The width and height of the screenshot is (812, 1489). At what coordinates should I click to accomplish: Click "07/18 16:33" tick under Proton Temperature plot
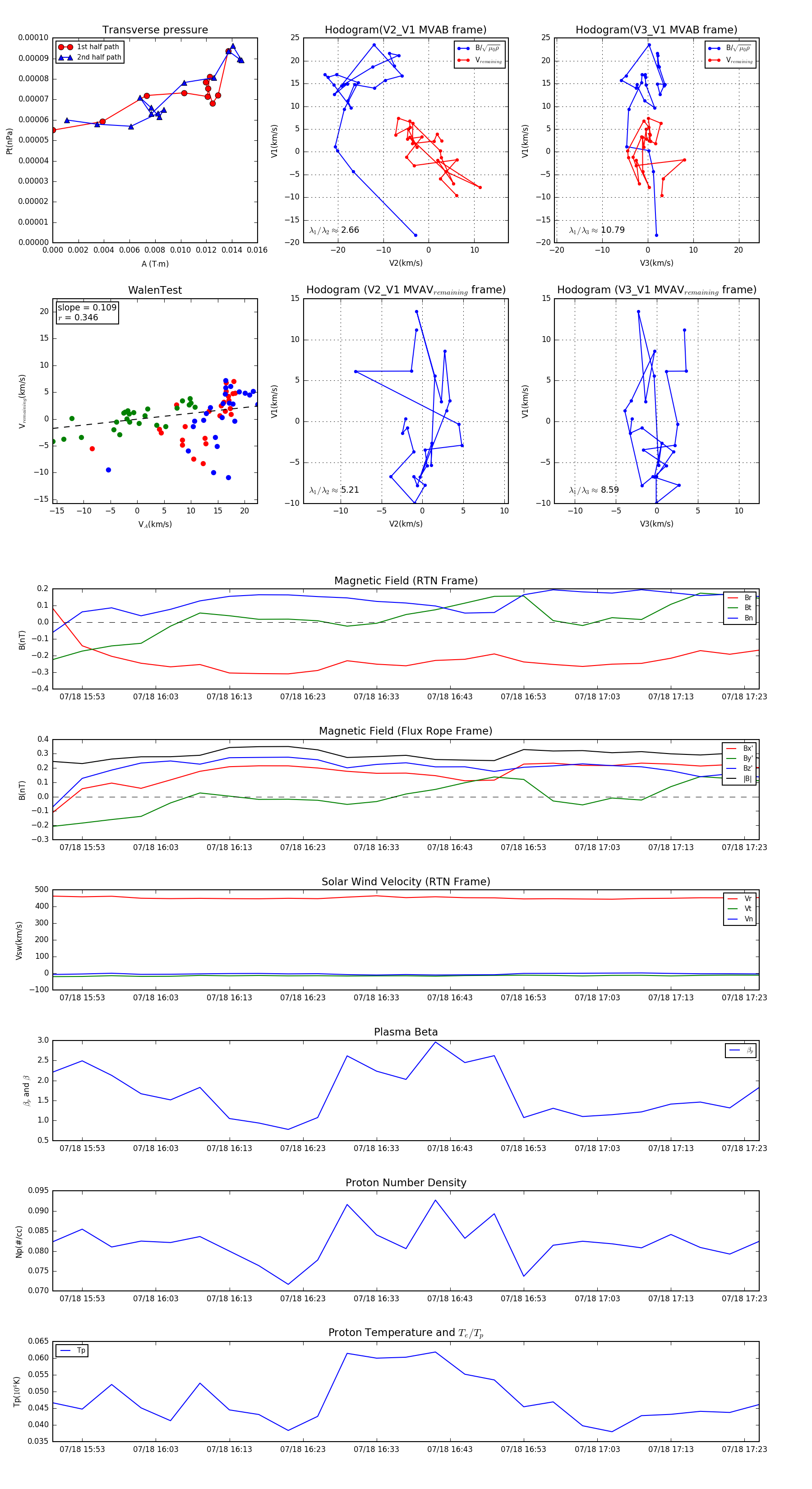click(376, 1450)
